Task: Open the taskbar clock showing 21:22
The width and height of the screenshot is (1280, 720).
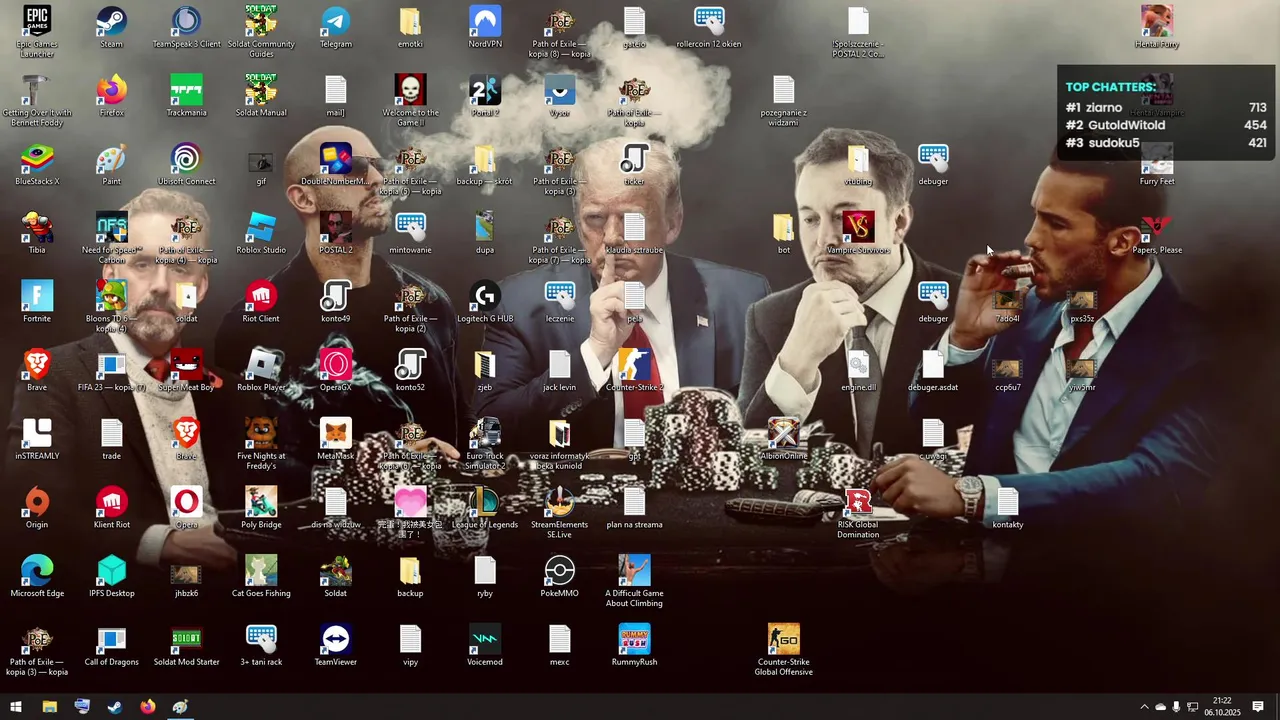Action: click(1222, 707)
